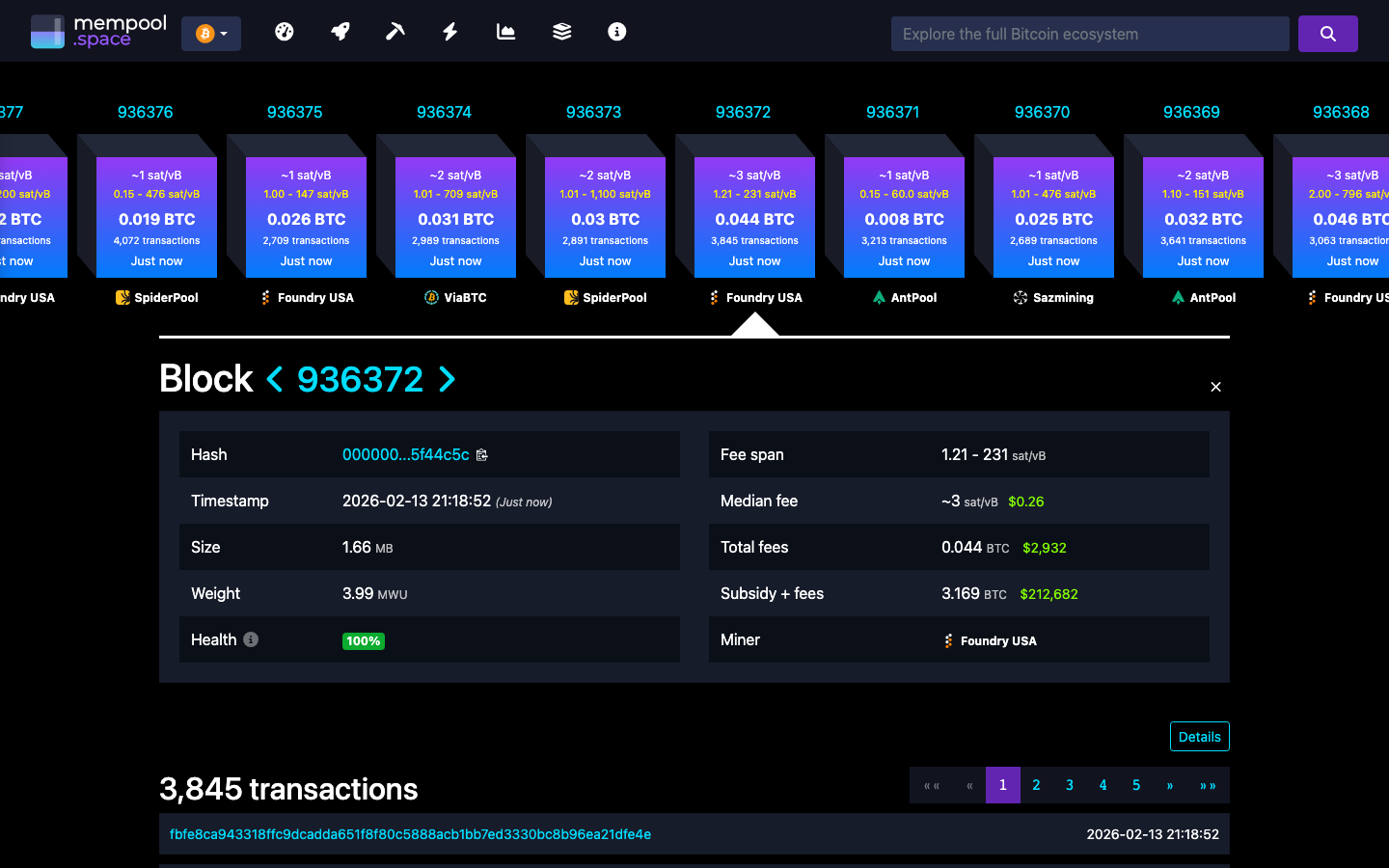Viewport: 1389px width, 868px height.
Task: Open block hash link 000000...5f44c5c
Action: coord(405,454)
